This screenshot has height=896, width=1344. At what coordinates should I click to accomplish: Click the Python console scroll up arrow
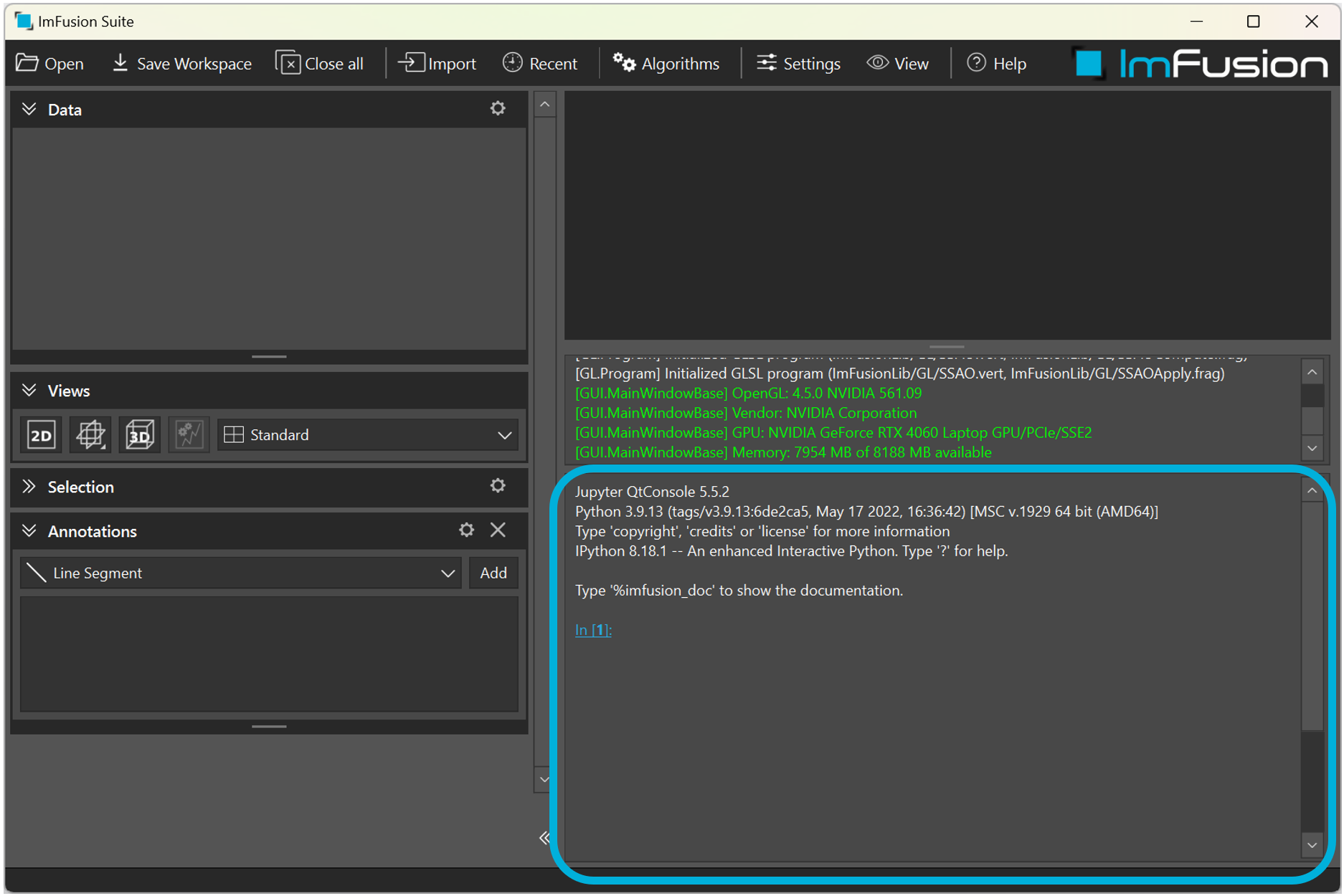click(x=1312, y=491)
